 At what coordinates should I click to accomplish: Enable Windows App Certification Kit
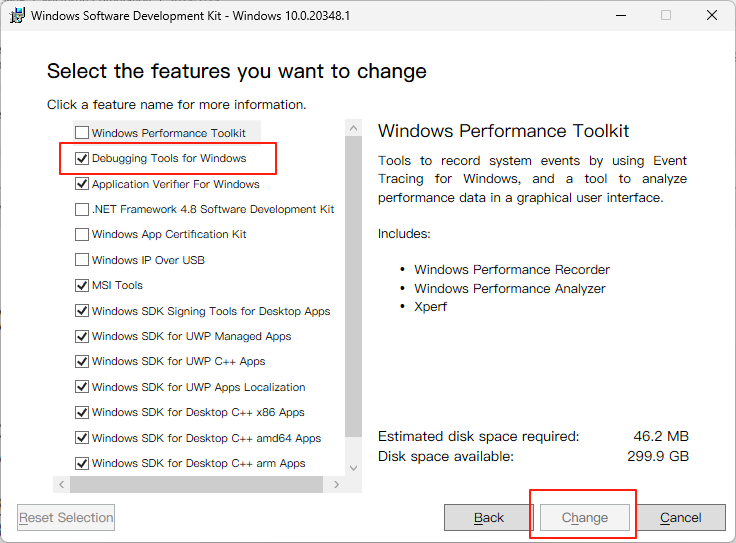[82, 234]
